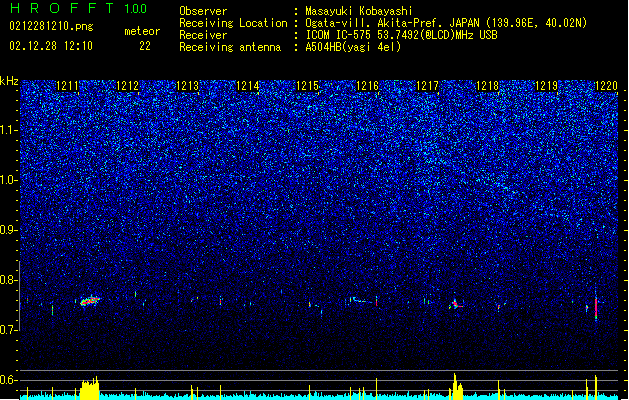This screenshot has width=629, height=400.
Task: Click the 'meteor' label
Action: point(142,31)
